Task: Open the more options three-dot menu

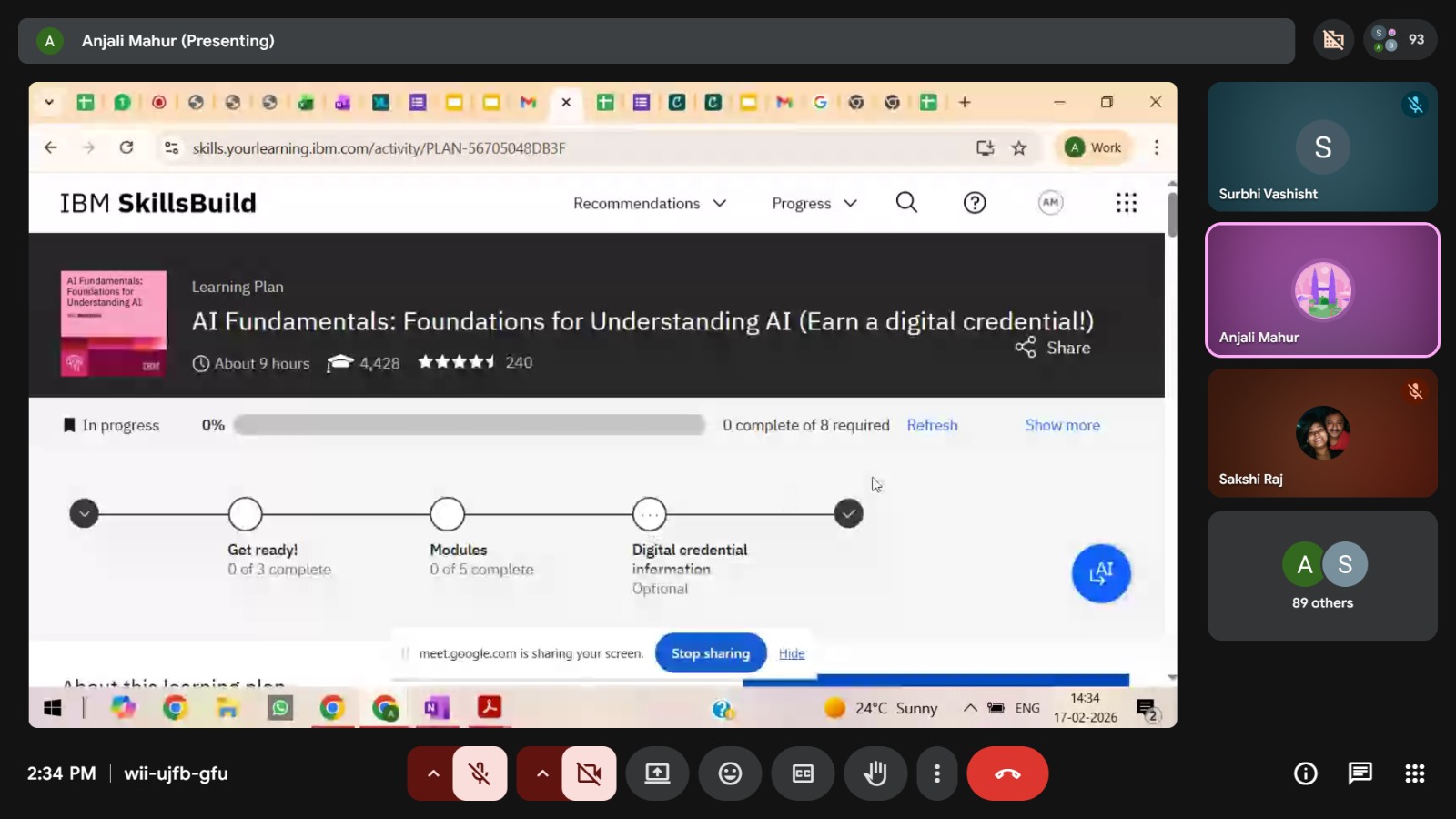Action: 936,773
